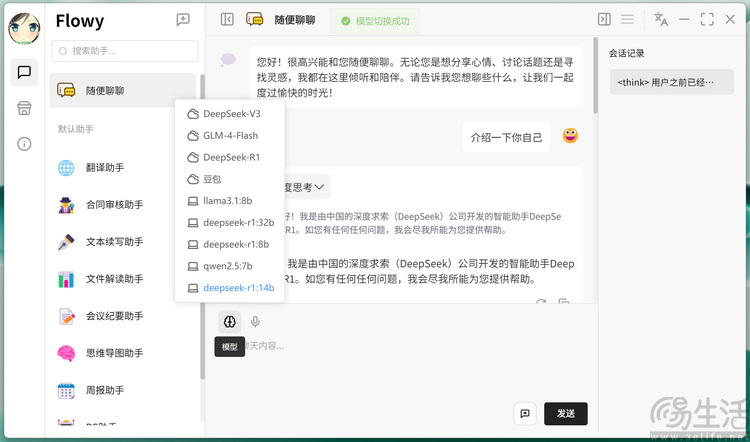Click the 合同审核助手 detective icon
750x442 pixels.
tap(66, 205)
